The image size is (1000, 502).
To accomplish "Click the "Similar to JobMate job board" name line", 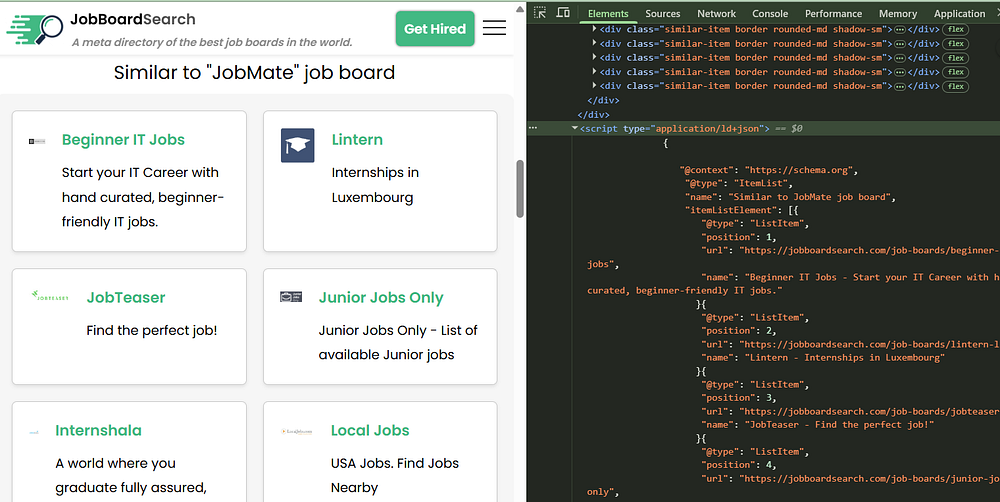I will (790, 196).
